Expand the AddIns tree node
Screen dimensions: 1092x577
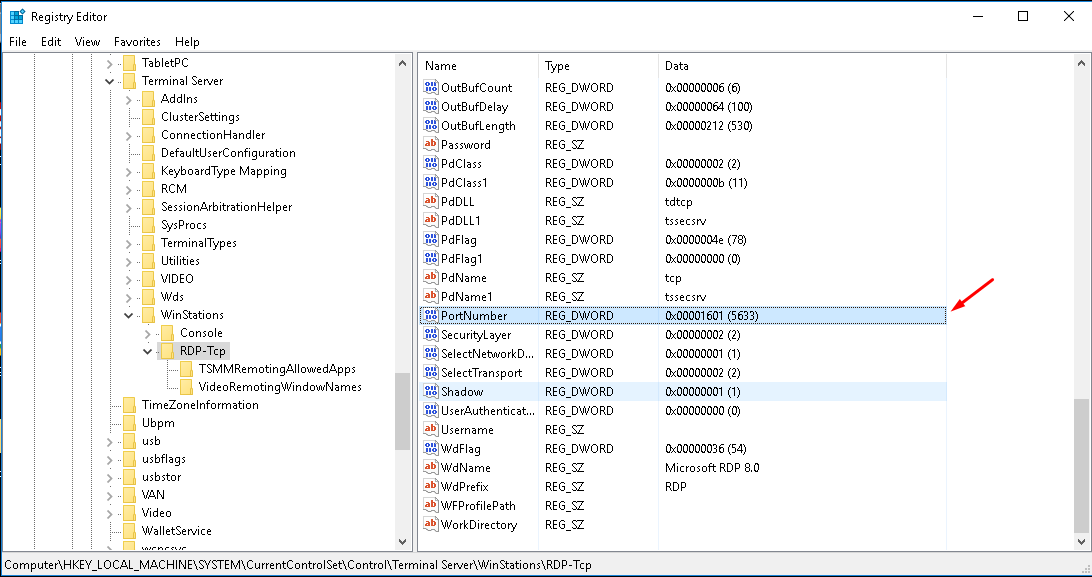pos(129,99)
